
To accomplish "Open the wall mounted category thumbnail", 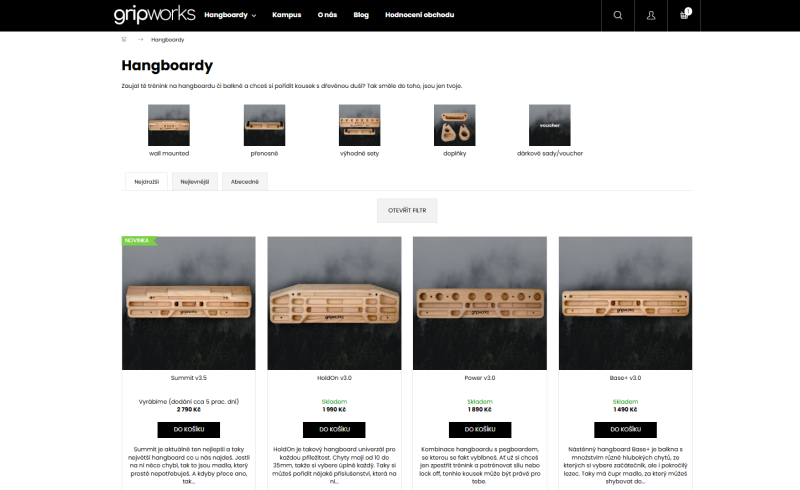I will pos(169,125).
